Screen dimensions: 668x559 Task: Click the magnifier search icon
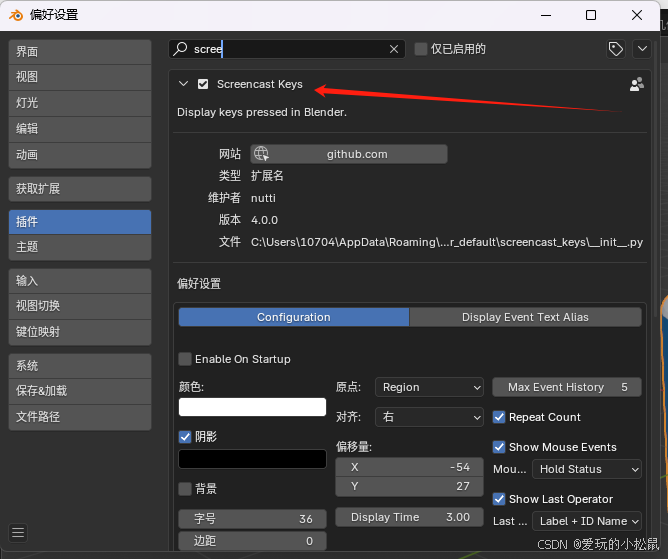[x=180, y=49]
